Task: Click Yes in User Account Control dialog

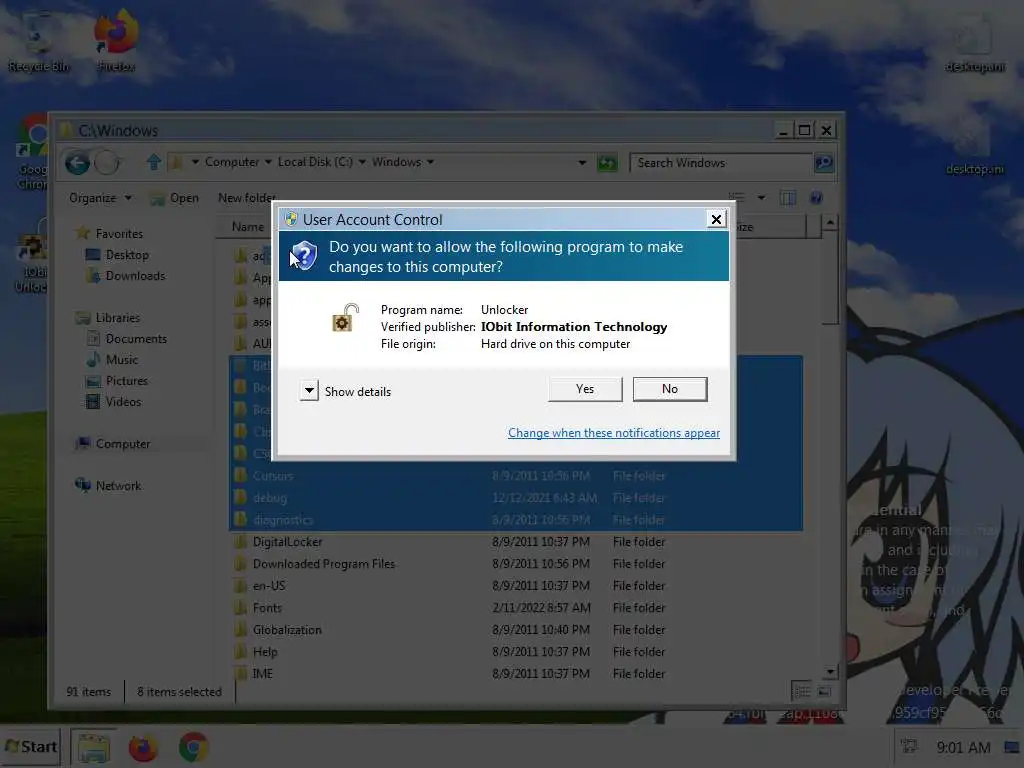Action: pos(585,389)
